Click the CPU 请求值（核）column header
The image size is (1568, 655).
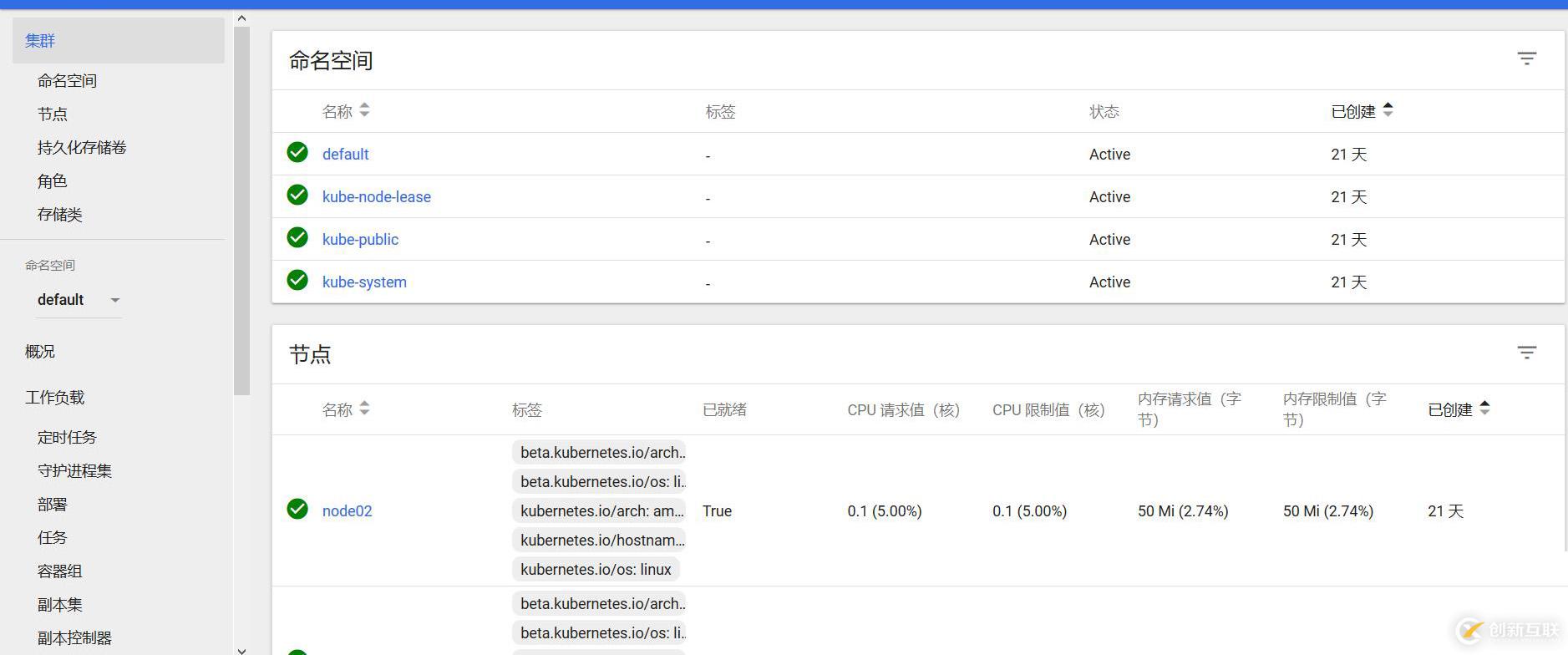pos(903,410)
